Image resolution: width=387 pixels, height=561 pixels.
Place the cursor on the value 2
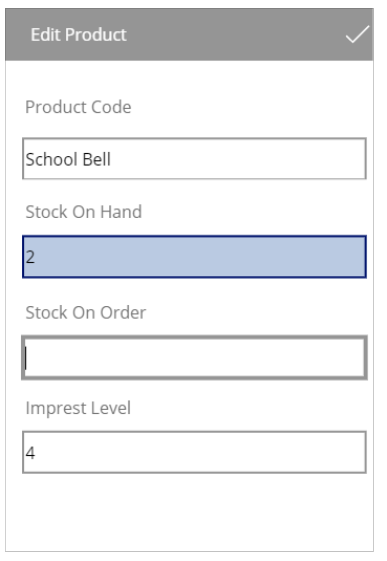(30, 257)
